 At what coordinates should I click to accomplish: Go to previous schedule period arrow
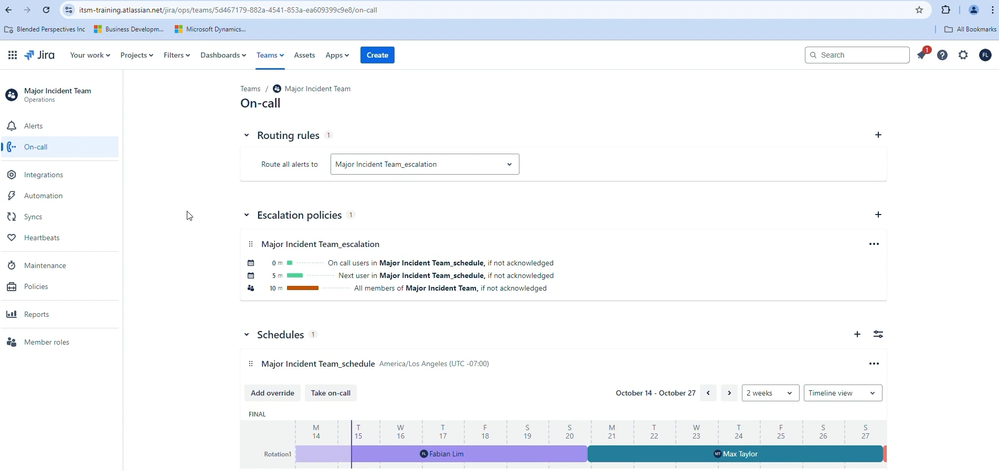[x=708, y=393]
